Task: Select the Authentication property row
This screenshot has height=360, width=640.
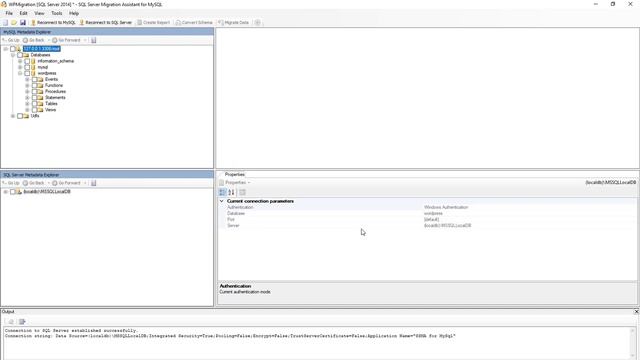Action: click(x=427, y=207)
